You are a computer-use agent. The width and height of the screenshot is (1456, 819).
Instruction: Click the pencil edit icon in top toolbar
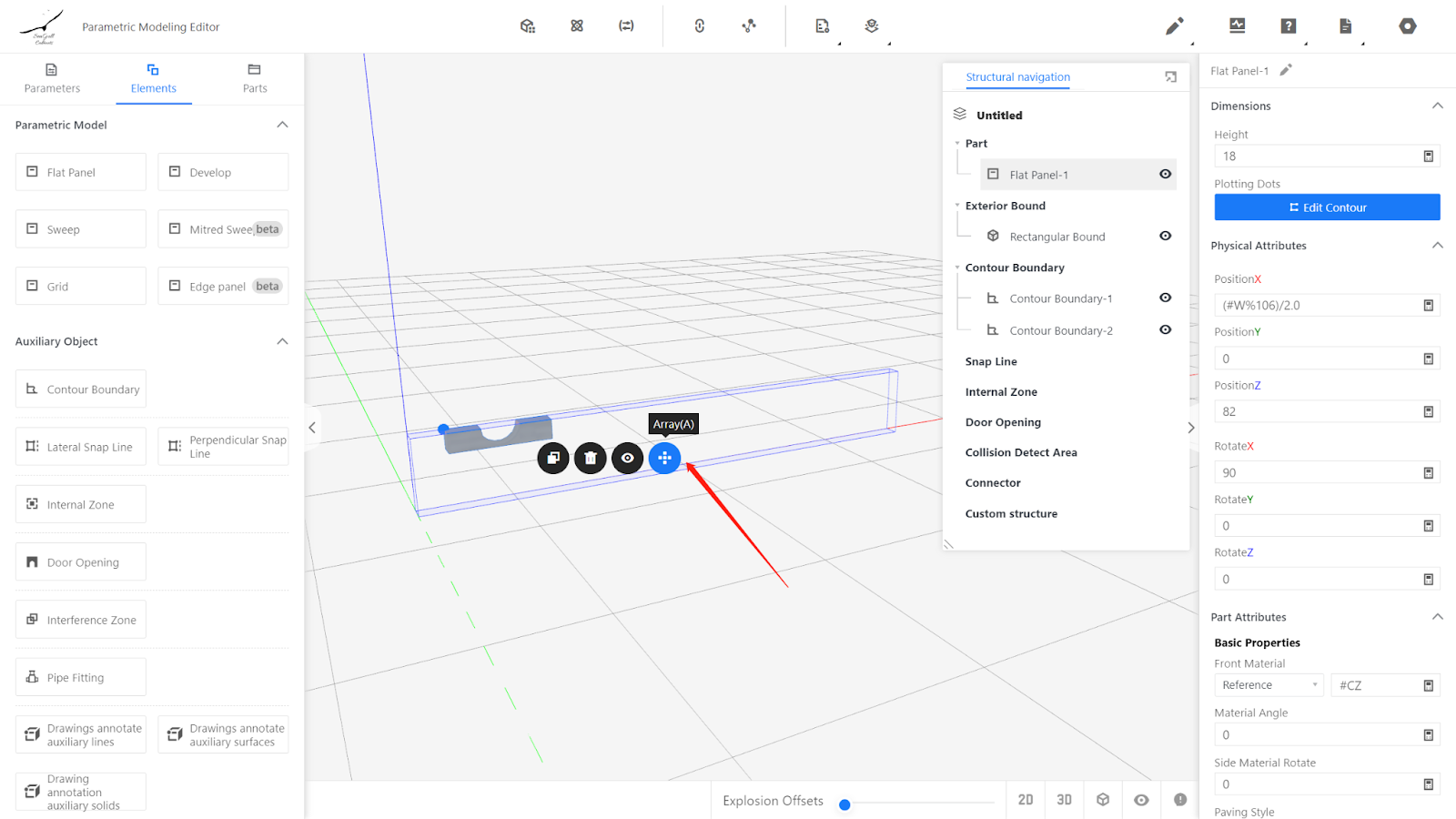point(1174,26)
